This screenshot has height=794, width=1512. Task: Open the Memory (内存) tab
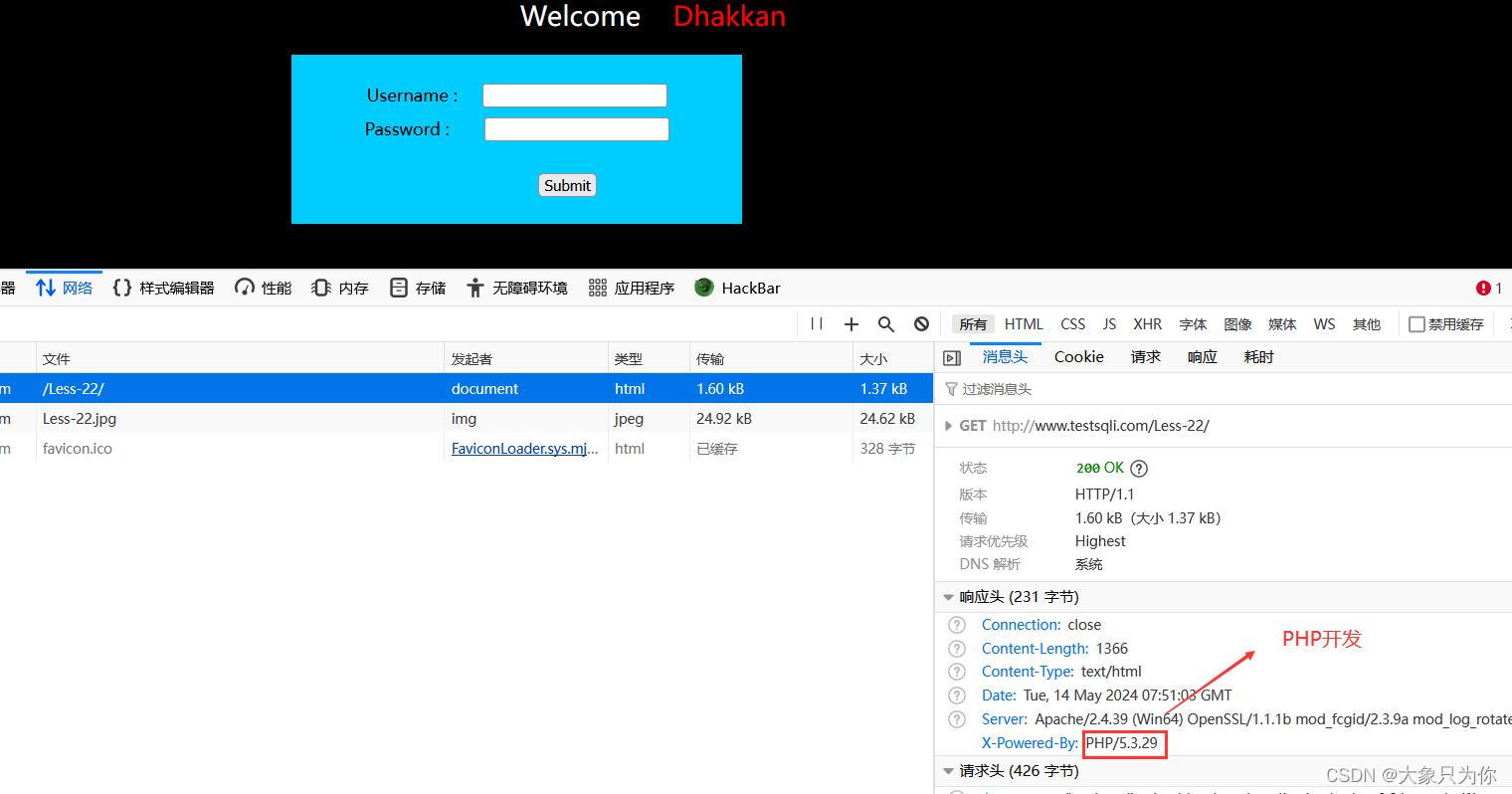pos(340,288)
